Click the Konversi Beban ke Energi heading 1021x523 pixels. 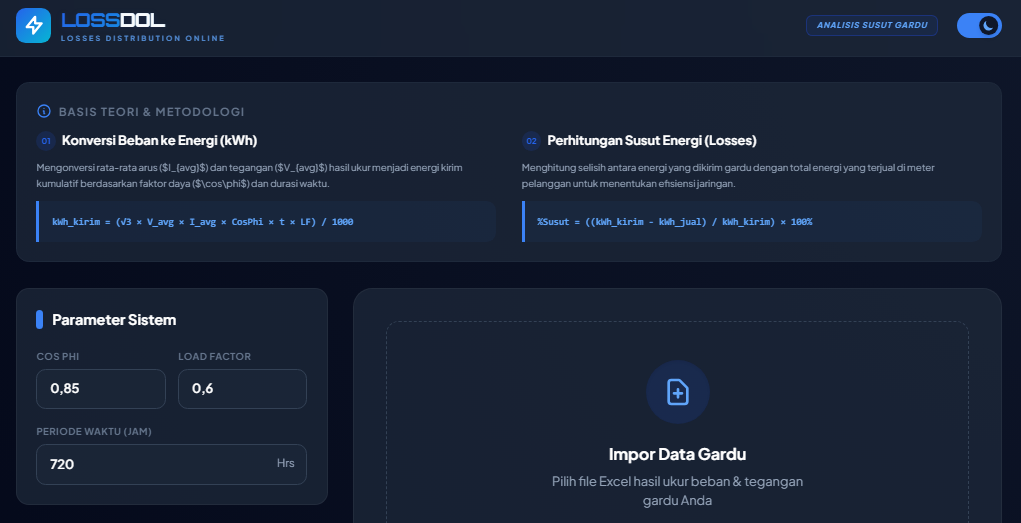coord(159,141)
